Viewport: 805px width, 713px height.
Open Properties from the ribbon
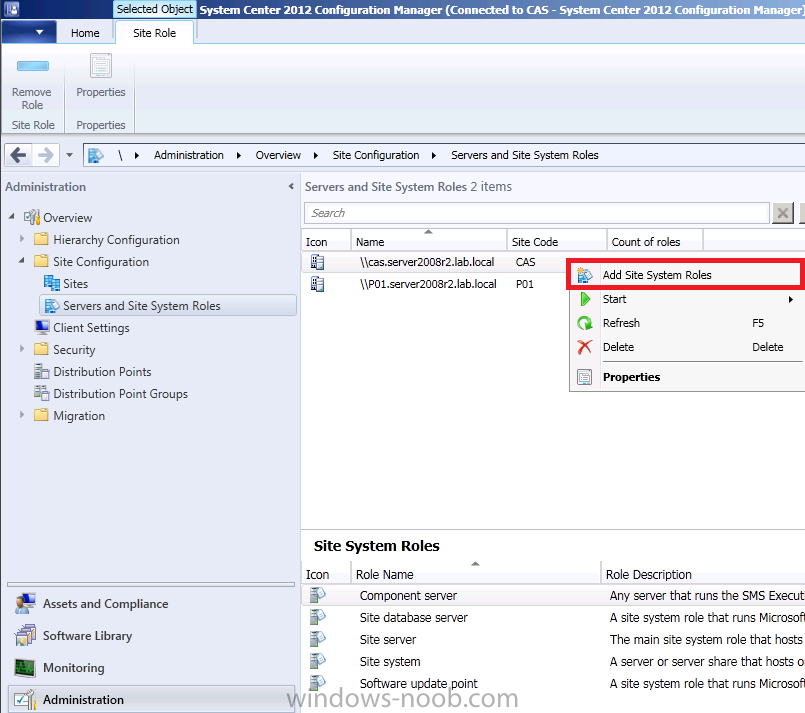(x=101, y=76)
